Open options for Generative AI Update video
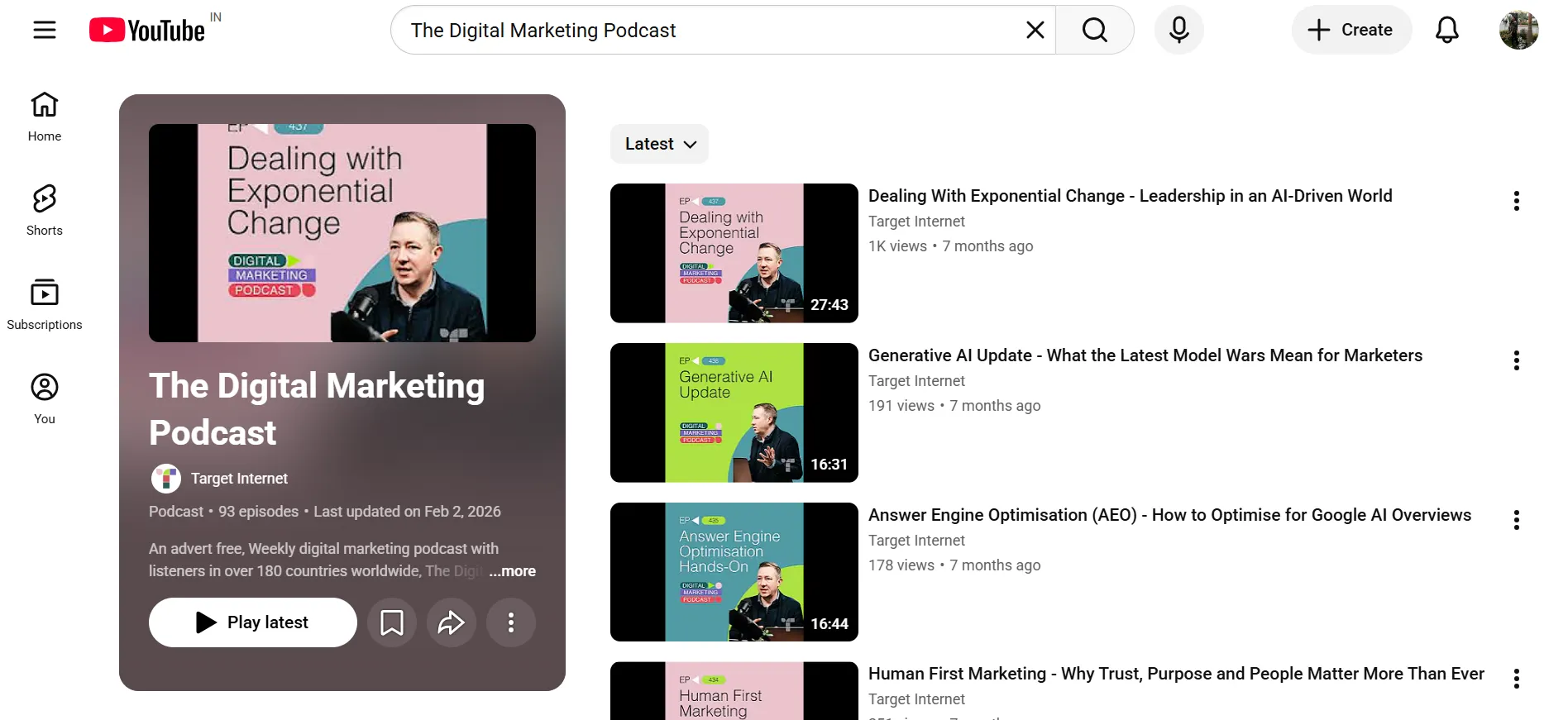 (1516, 360)
